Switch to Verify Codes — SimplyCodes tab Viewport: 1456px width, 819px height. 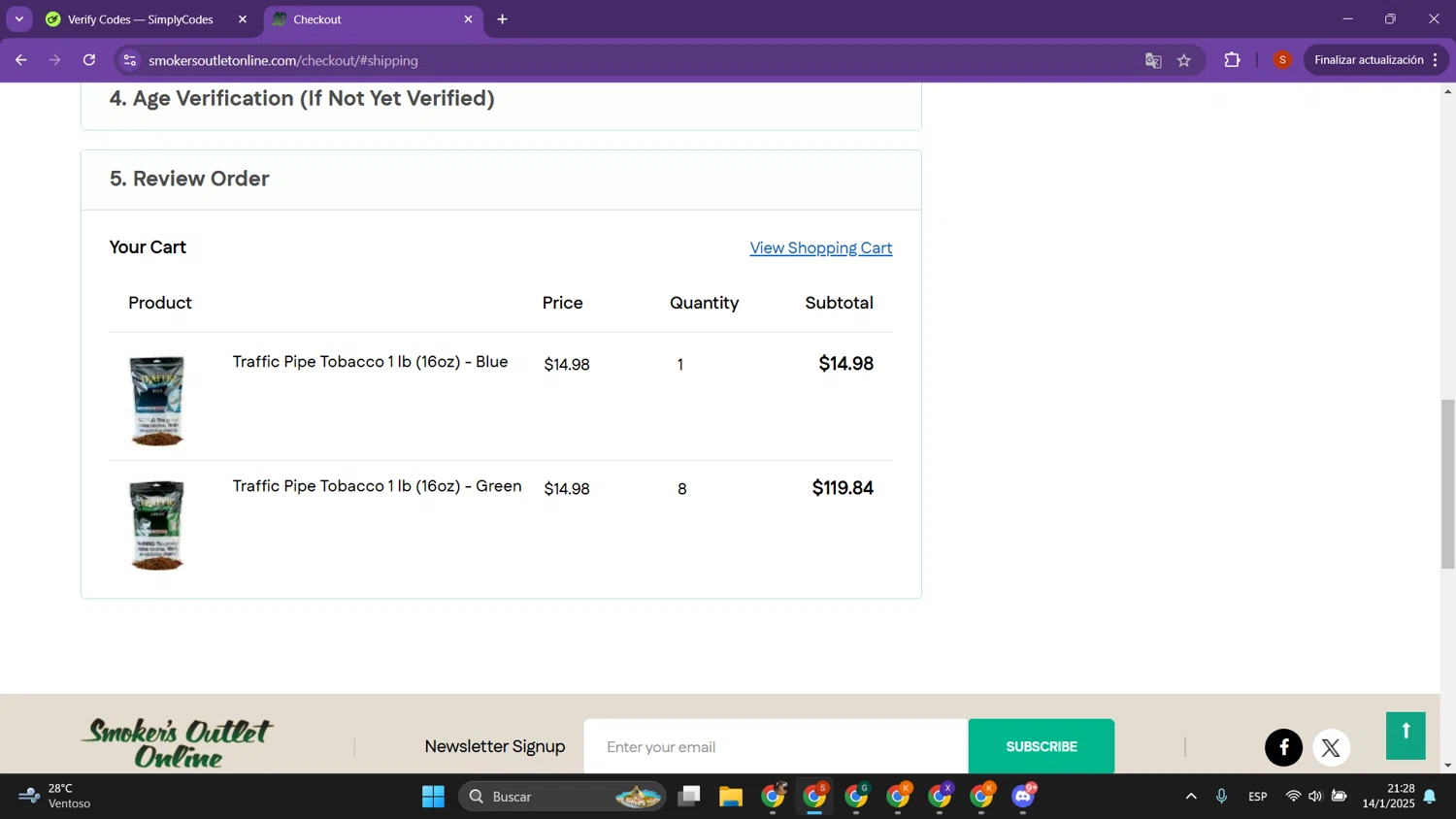click(x=141, y=19)
